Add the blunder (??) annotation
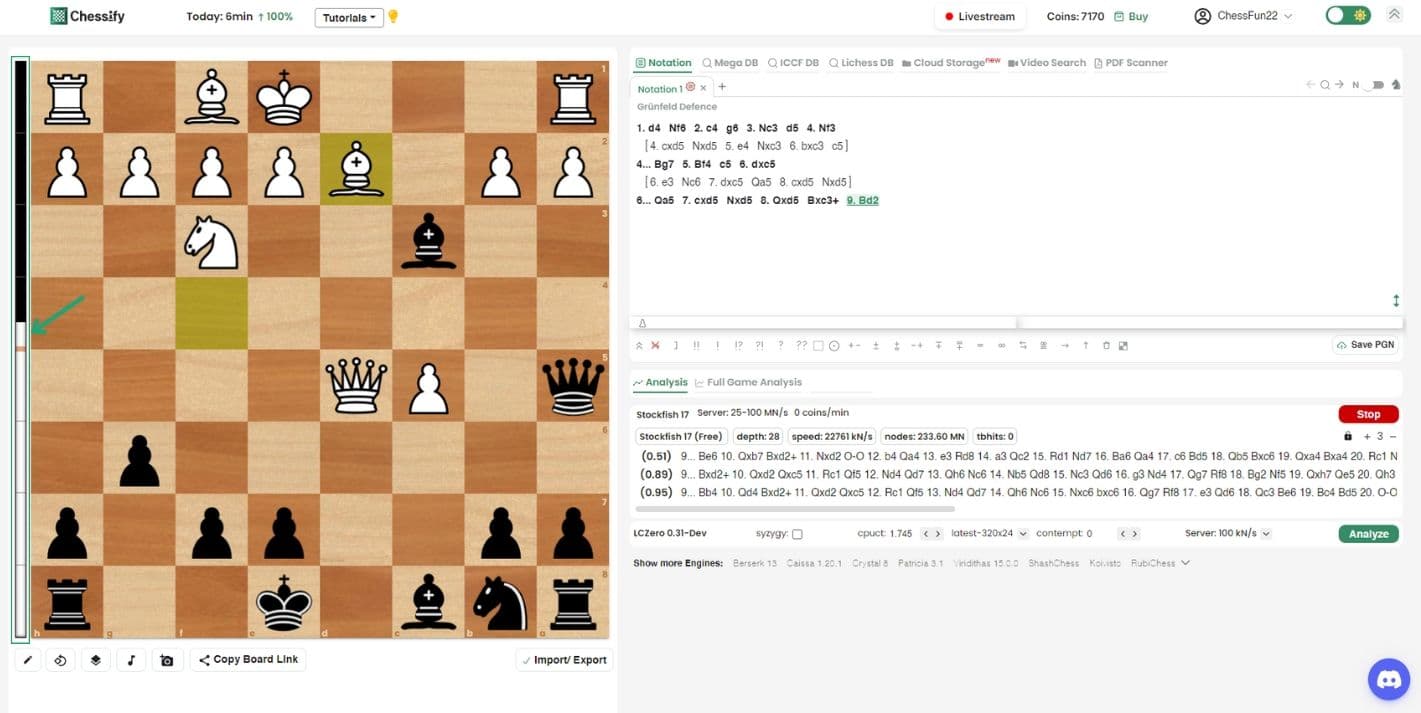Screen dimensions: 1421x713 801,346
